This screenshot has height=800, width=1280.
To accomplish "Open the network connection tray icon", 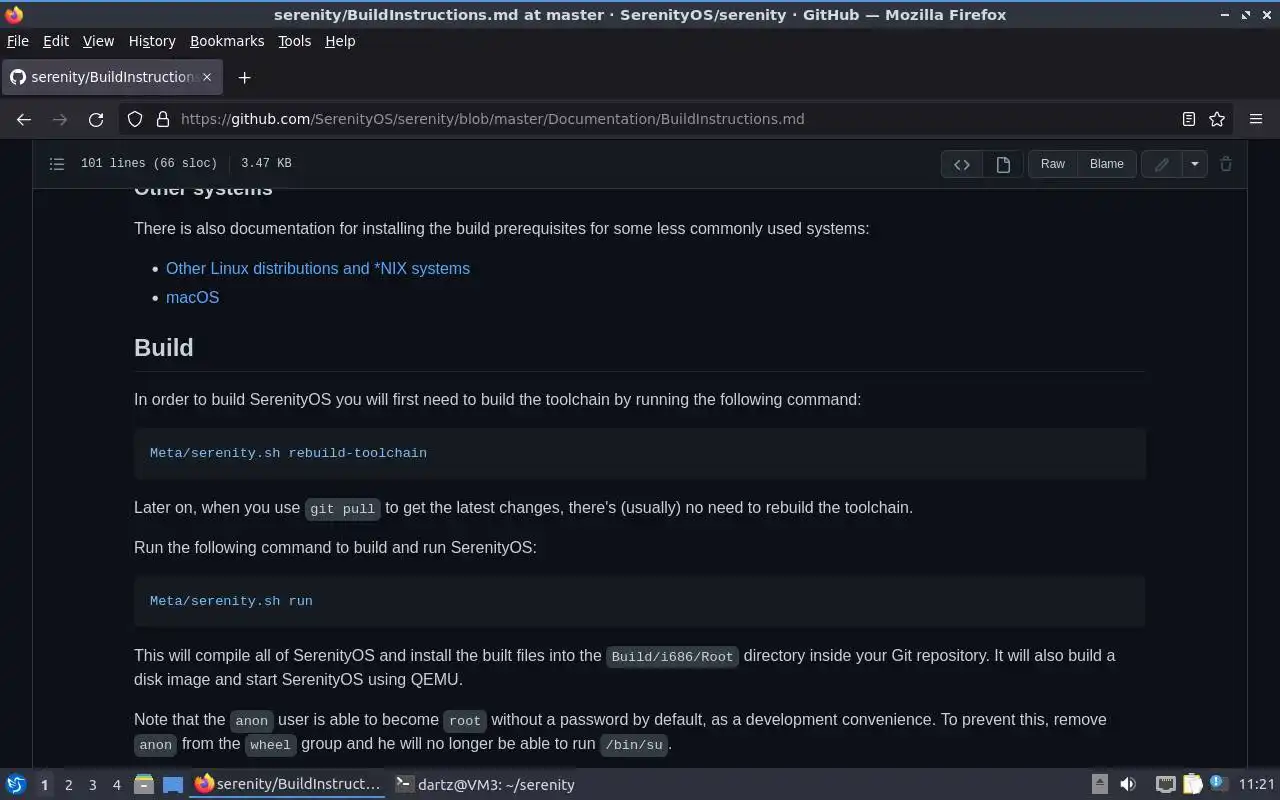I will pyautogui.click(x=1165, y=785).
